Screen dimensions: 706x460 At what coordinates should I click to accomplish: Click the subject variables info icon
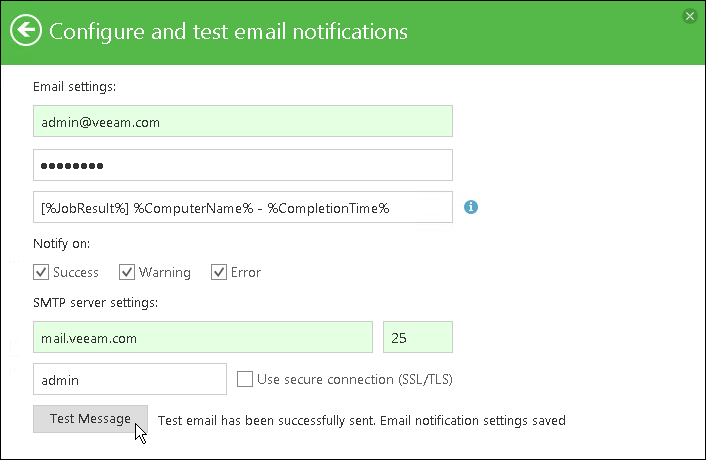coord(471,207)
